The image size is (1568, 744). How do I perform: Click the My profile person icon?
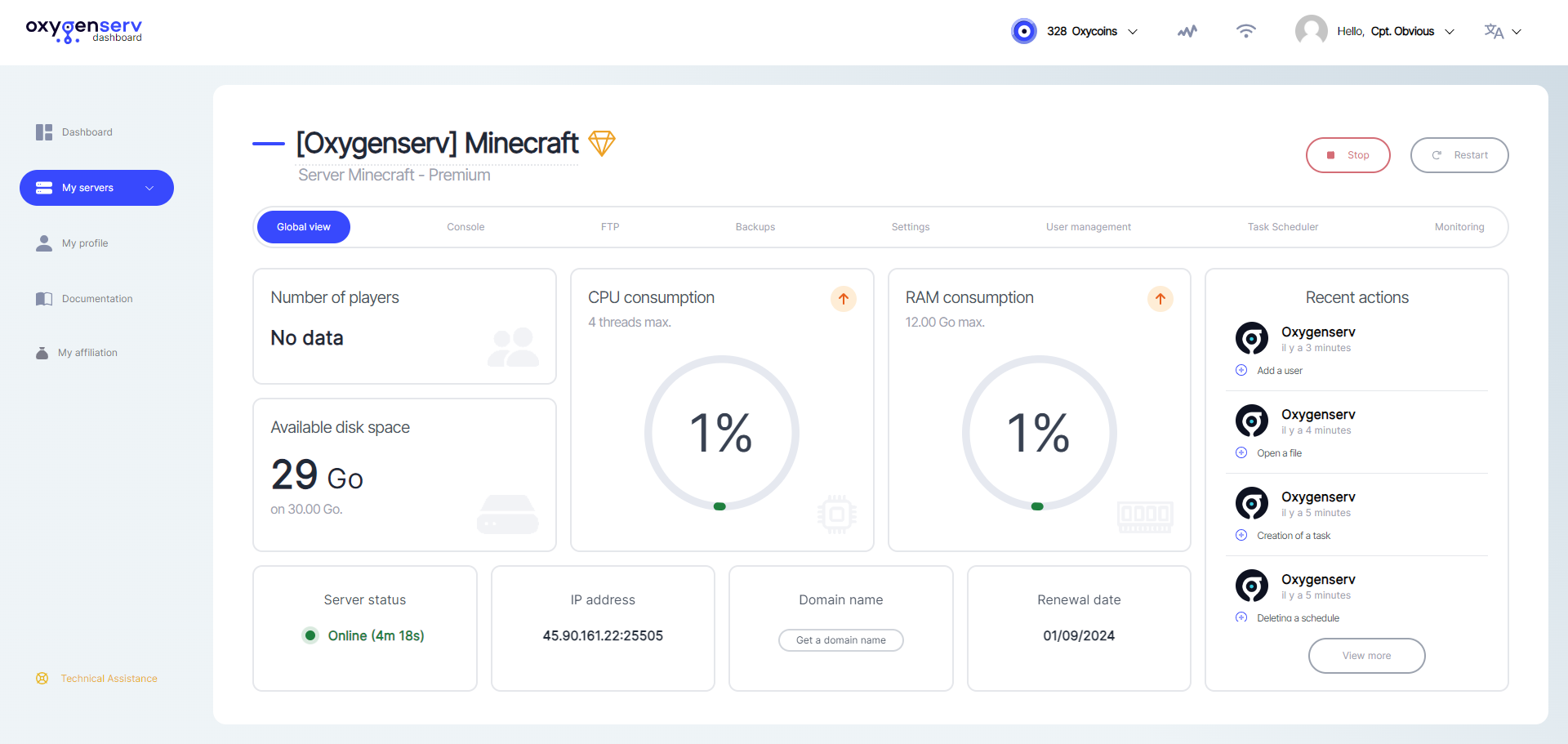click(44, 243)
